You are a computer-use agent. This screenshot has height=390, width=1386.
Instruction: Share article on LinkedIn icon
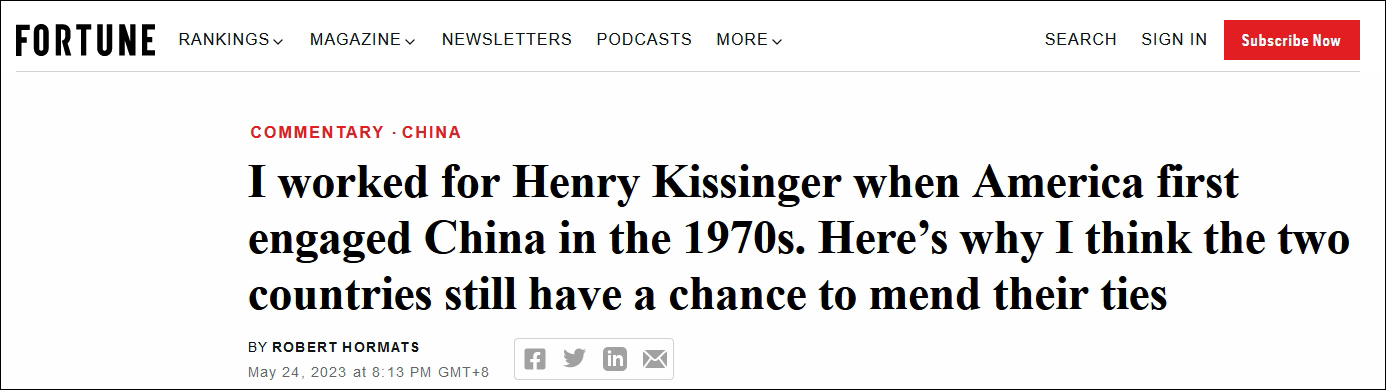pos(615,358)
